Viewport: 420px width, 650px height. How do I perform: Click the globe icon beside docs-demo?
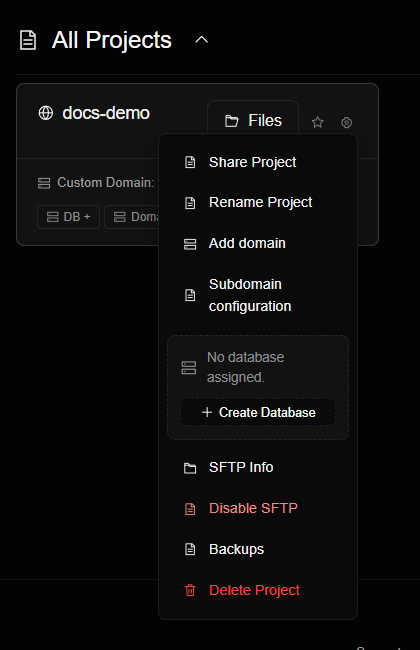[46, 113]
